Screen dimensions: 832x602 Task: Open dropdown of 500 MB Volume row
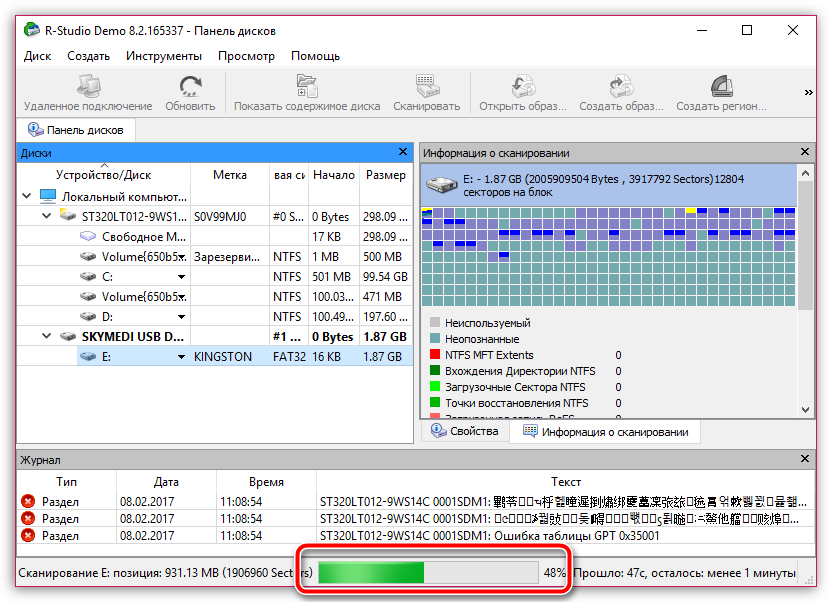[183, 257]
